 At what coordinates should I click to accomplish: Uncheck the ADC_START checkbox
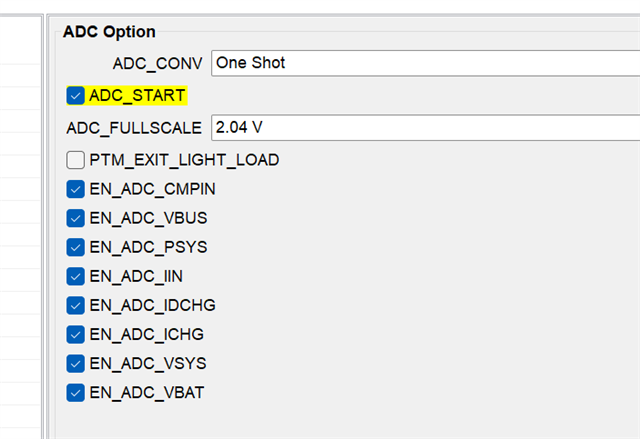click(x=75, y=96)
